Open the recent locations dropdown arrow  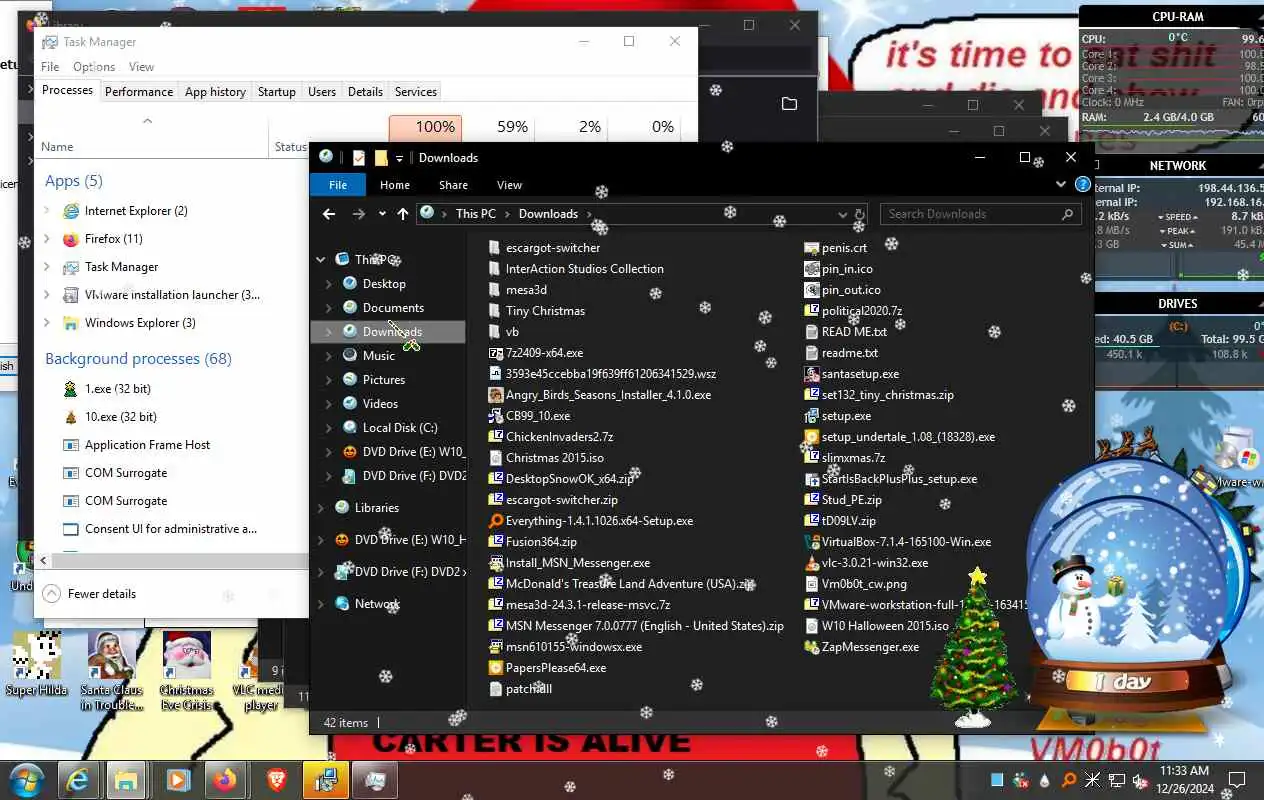[x=382, y=214]
